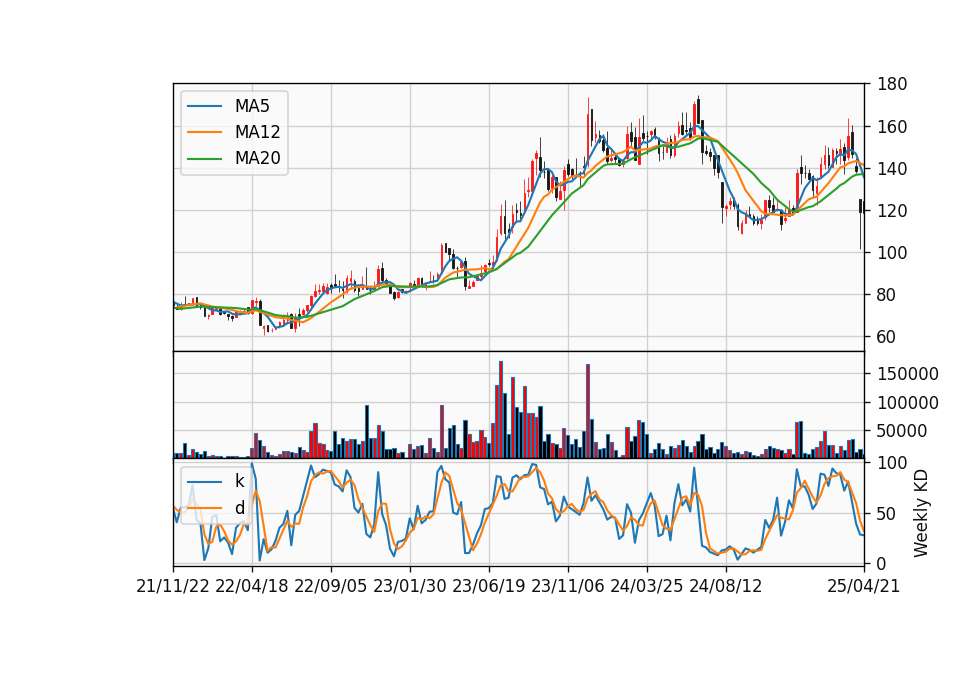Click the 160 price axis label
The image size is (960, 690).
coord(893,127)
